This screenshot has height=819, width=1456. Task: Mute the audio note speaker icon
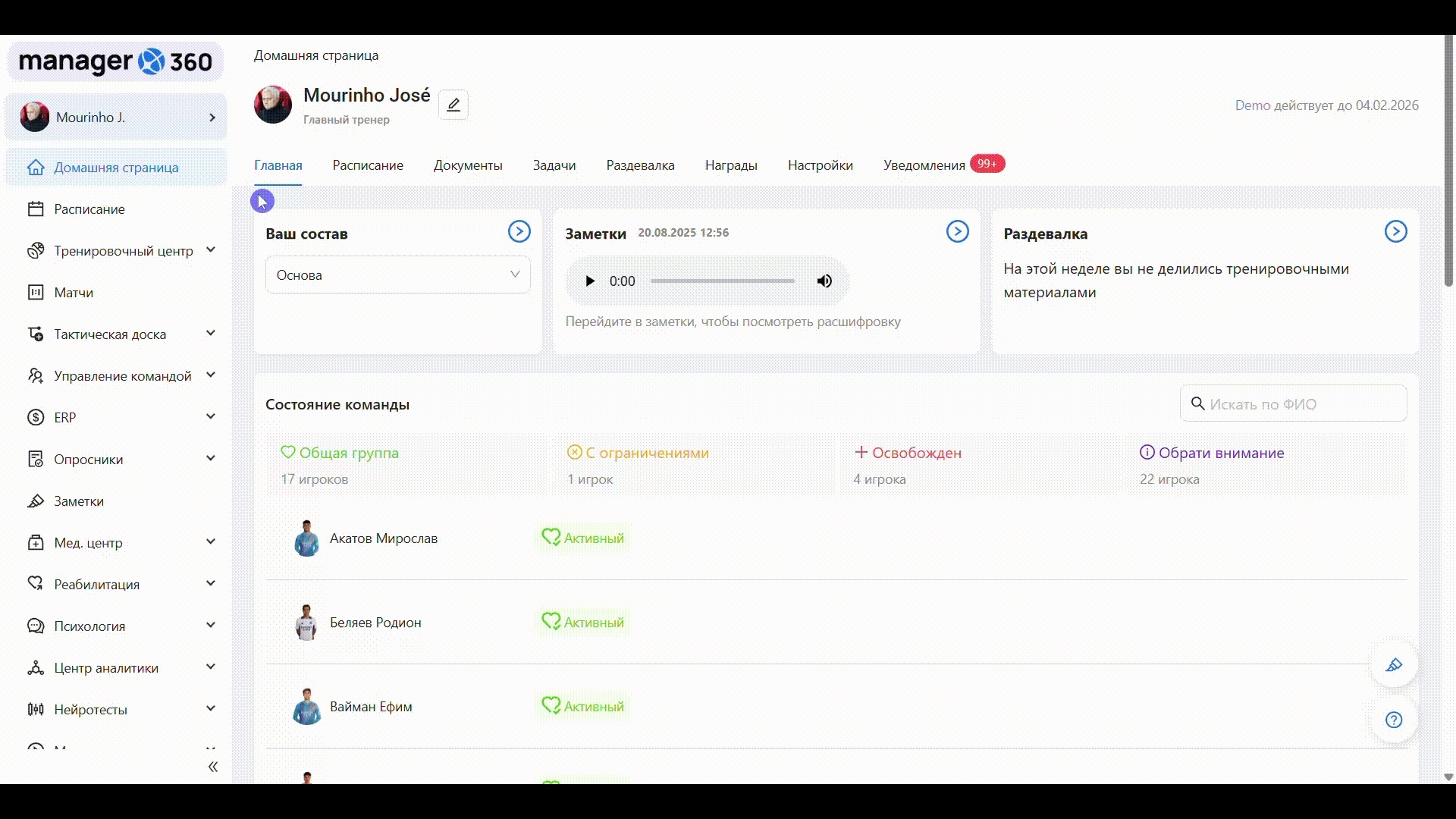click(x=824, y=281)
